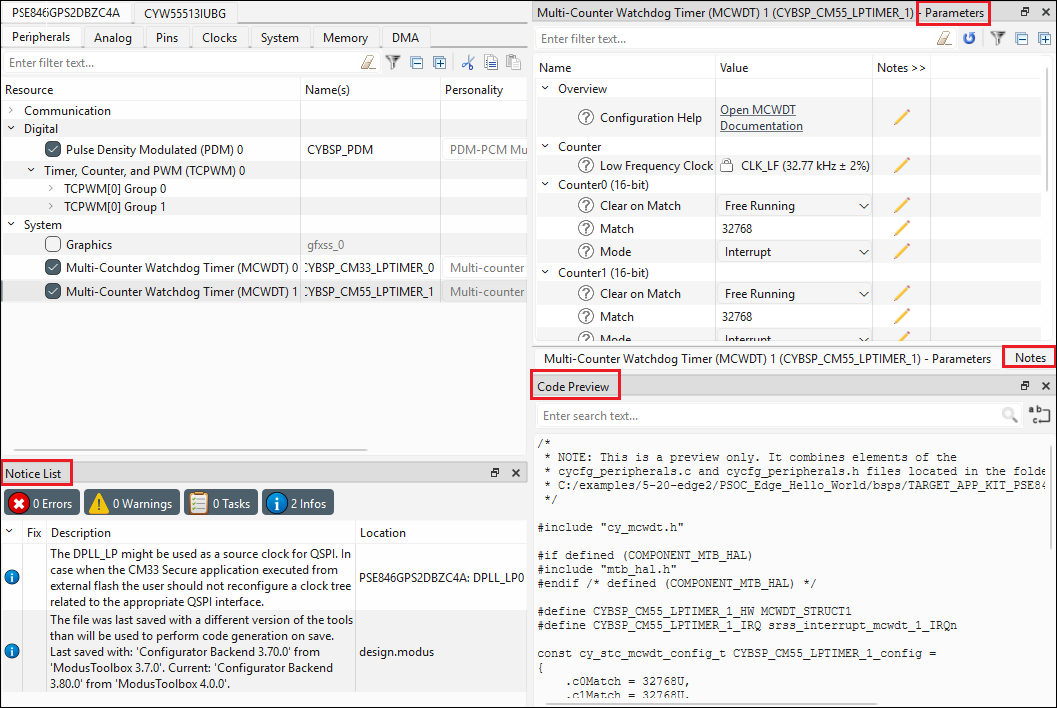Select the CYW55513IUBG device tab
This screenshot has height=708, width=1057.
click(185, 13)
